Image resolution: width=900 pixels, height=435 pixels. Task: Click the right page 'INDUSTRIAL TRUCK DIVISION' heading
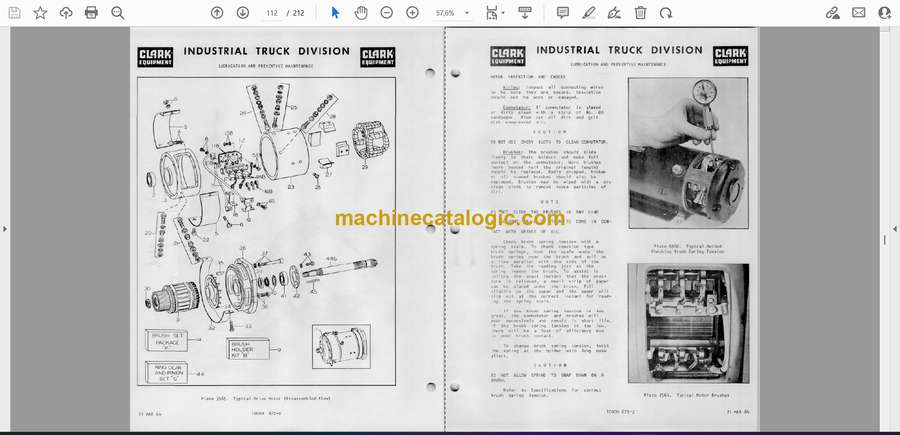pos(619,51)
